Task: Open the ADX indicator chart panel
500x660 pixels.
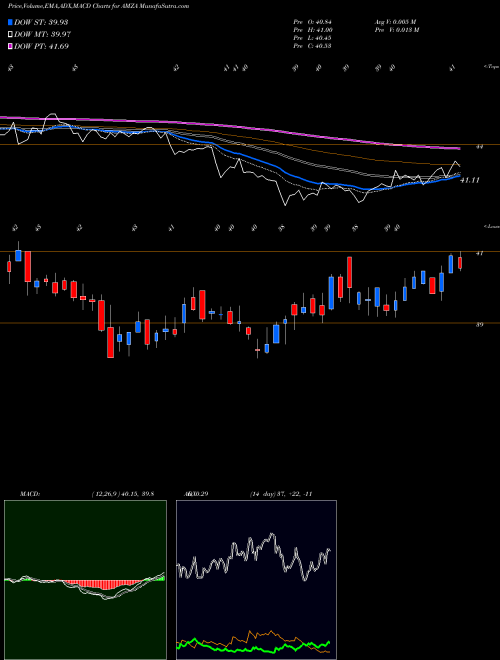Action: pyautogui.click(x=256, y=580)
